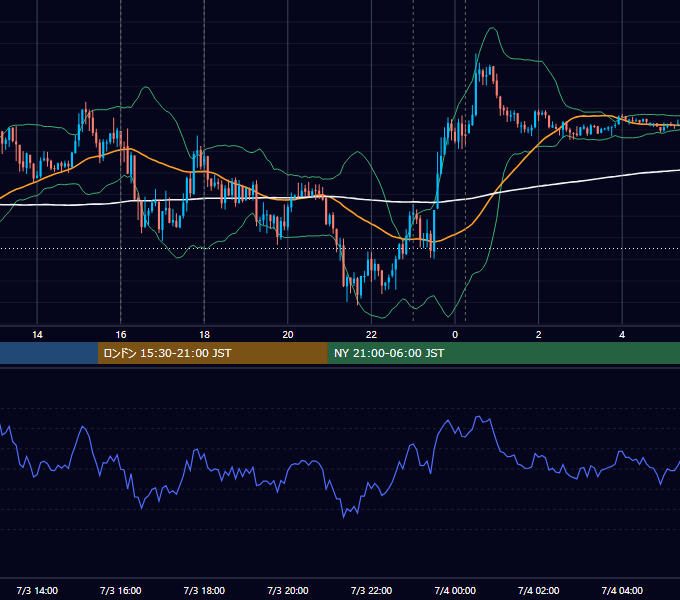Click the '14' hour label on upper chart axis

click(37, 335)
